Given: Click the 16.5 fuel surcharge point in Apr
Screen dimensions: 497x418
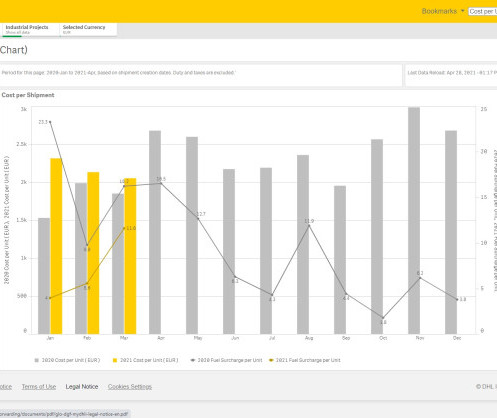Looking at the screenshot, I should pyautogui.click(x=161, y=183).
